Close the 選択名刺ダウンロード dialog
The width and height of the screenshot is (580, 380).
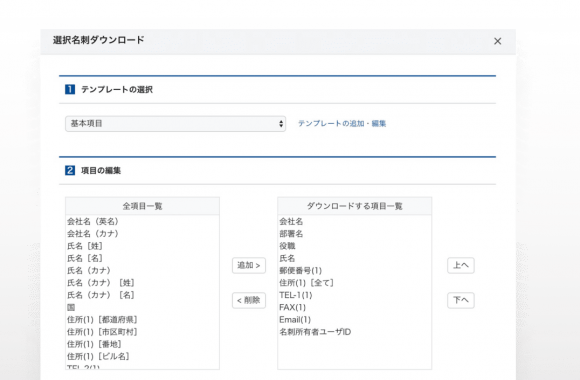498,41
